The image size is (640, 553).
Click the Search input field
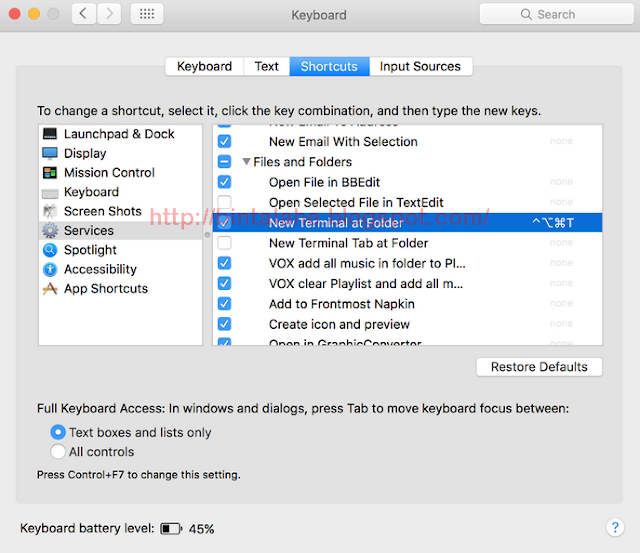tap(556, 14)
